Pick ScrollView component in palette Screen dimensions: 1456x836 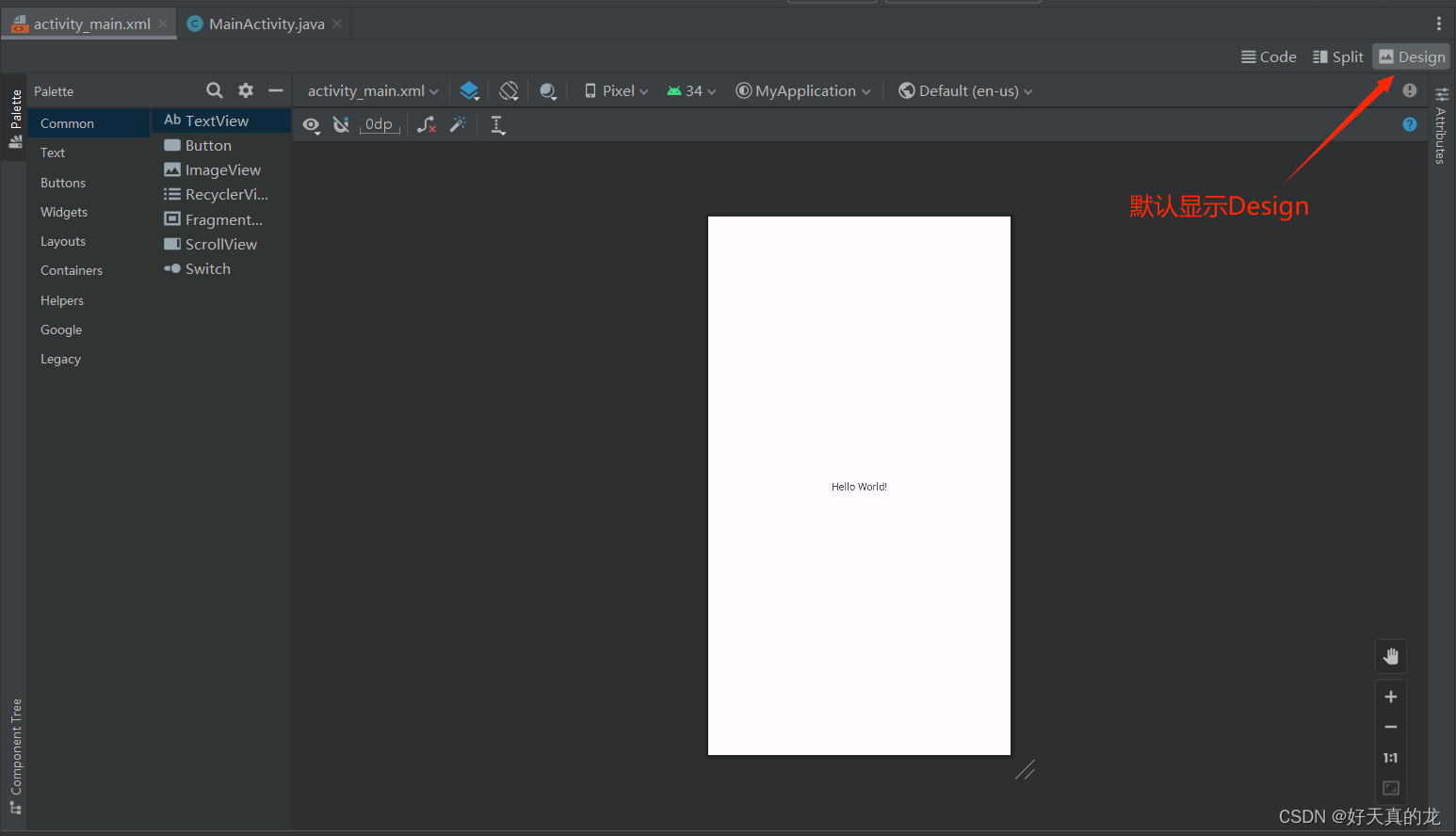(x=221, y=244)
